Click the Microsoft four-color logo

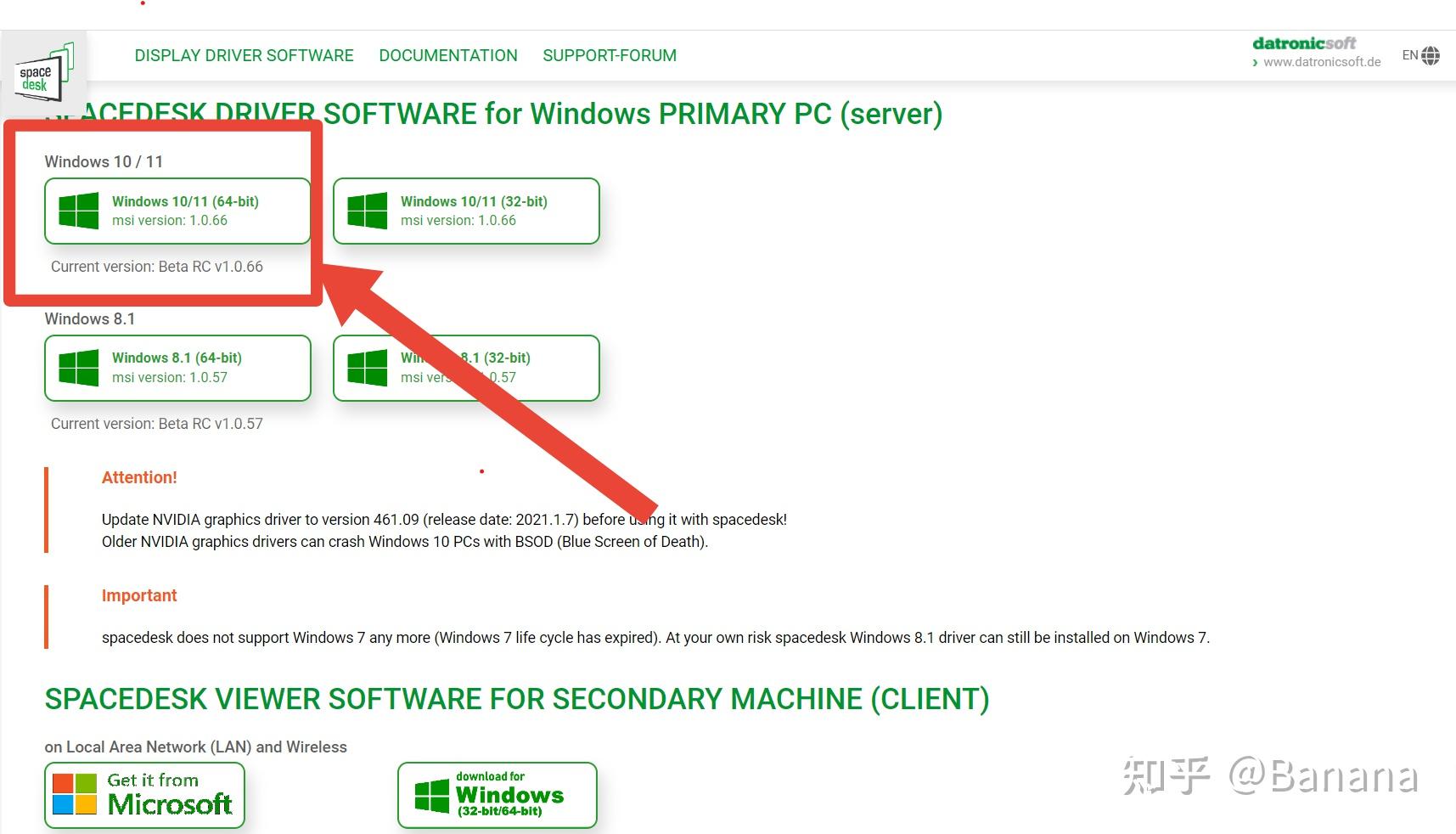(75, 794)
